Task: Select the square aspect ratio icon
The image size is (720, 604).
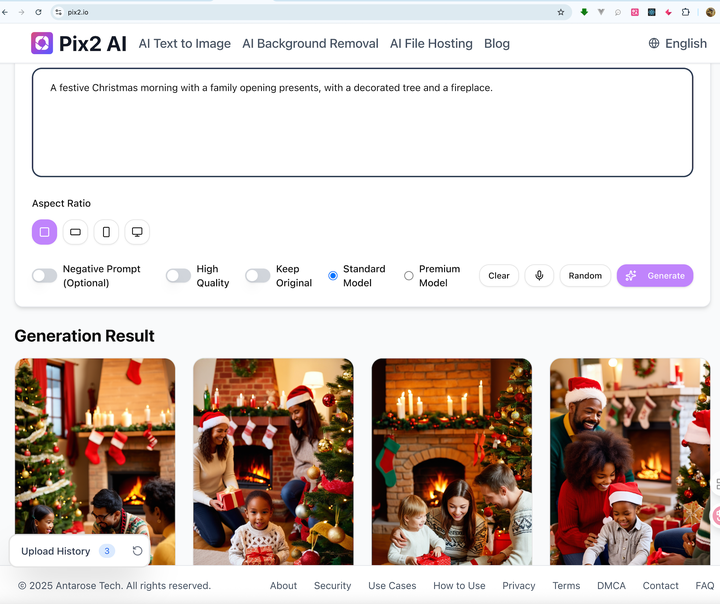Action: [45, 232]
